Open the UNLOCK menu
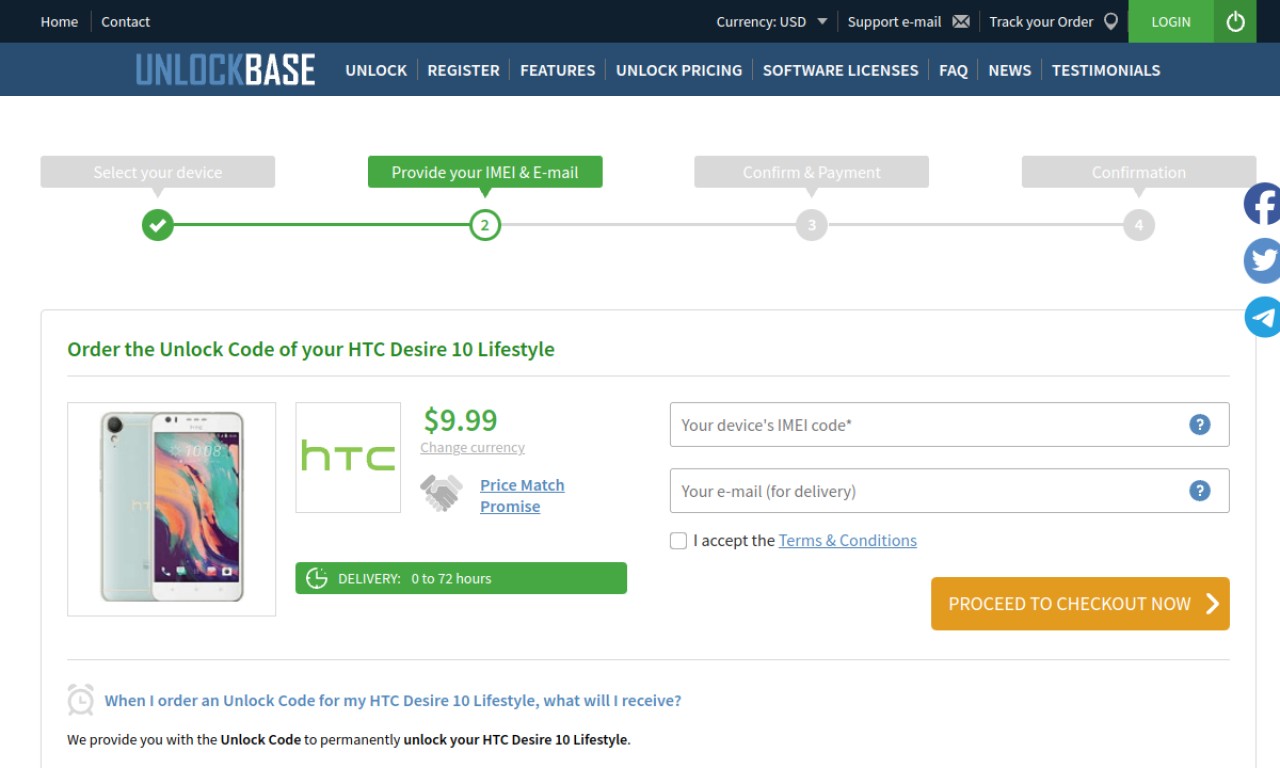This screenshot has width=1280, height=768. point(376,70)
